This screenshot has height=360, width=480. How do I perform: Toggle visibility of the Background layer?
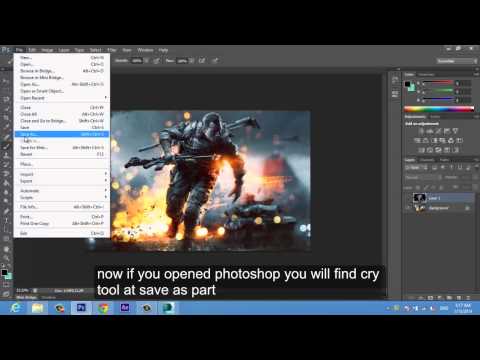(408, 208)
